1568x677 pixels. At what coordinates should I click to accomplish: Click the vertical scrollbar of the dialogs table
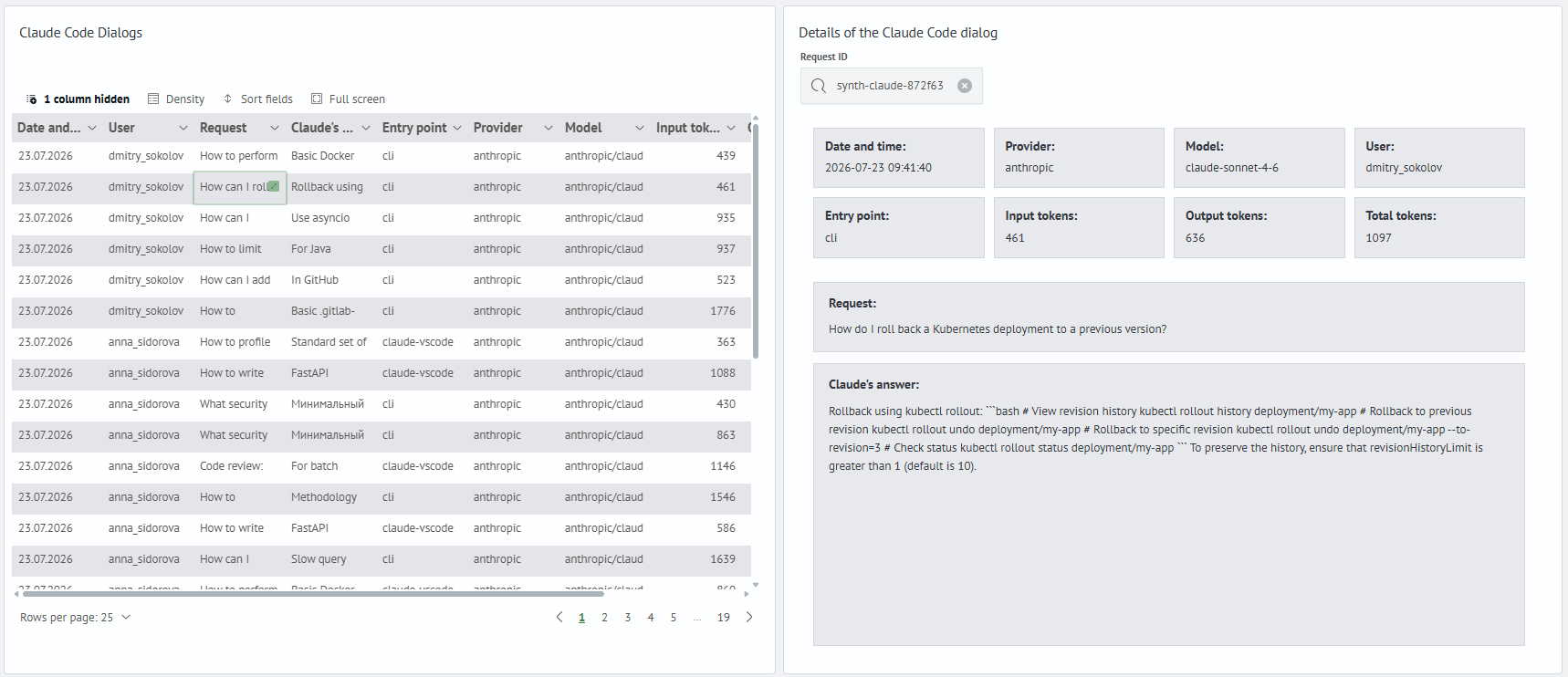coord(756,241)
